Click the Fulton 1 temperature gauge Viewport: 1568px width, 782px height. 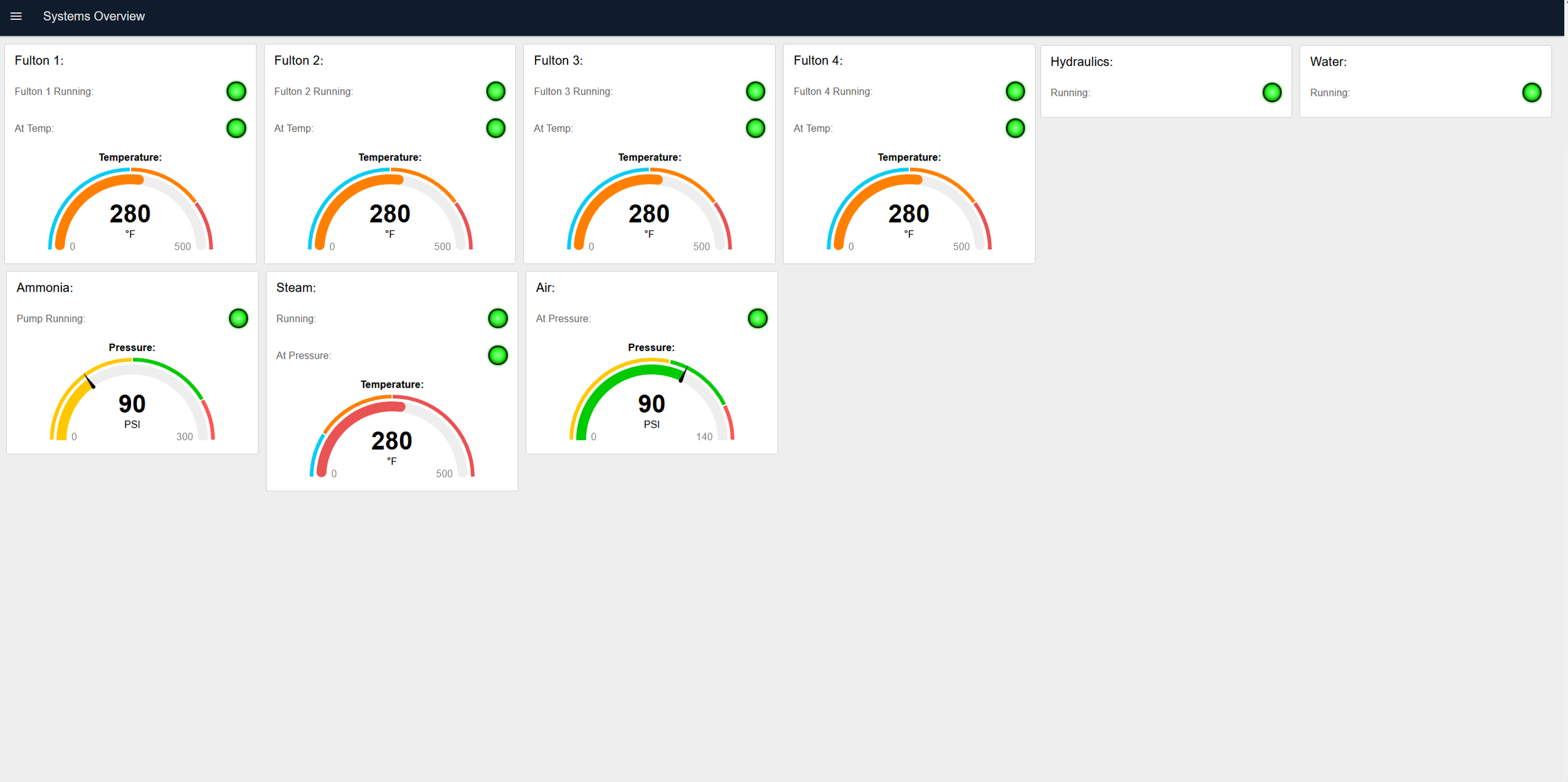pos(130,209)
